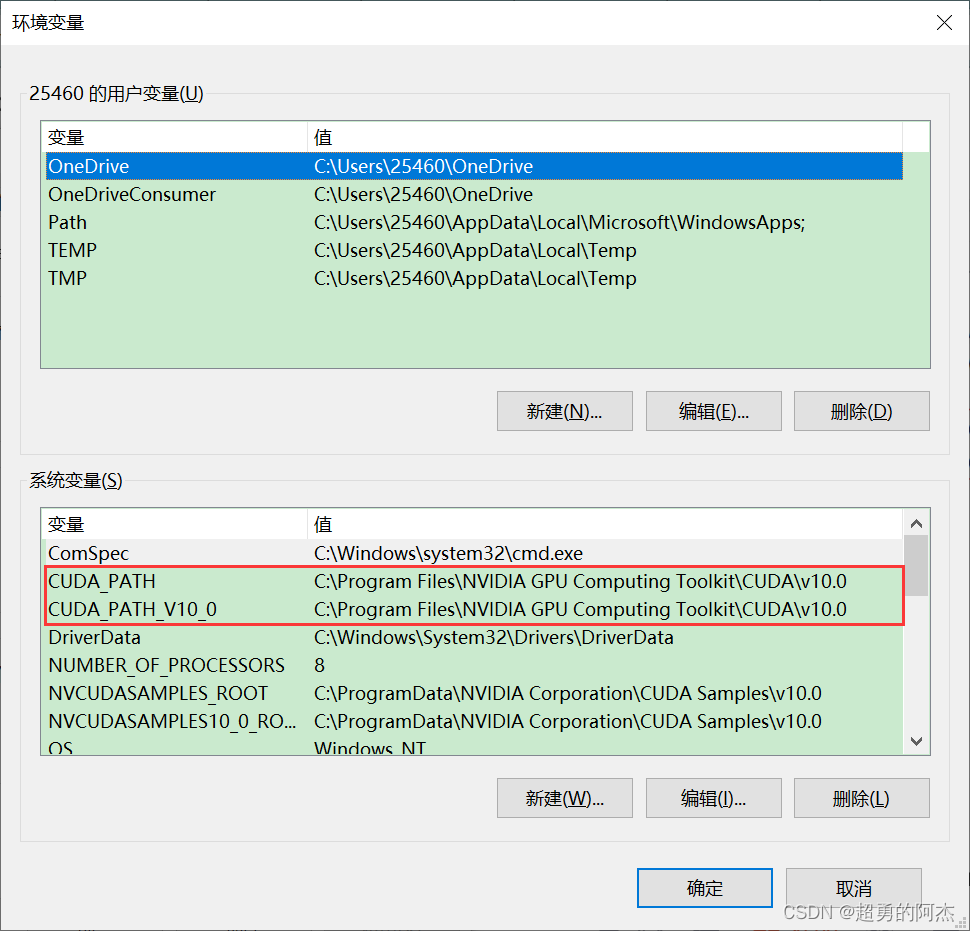Click 删除(L) button for system variables
Screen dimensions: 970x931
pos(861,798)
